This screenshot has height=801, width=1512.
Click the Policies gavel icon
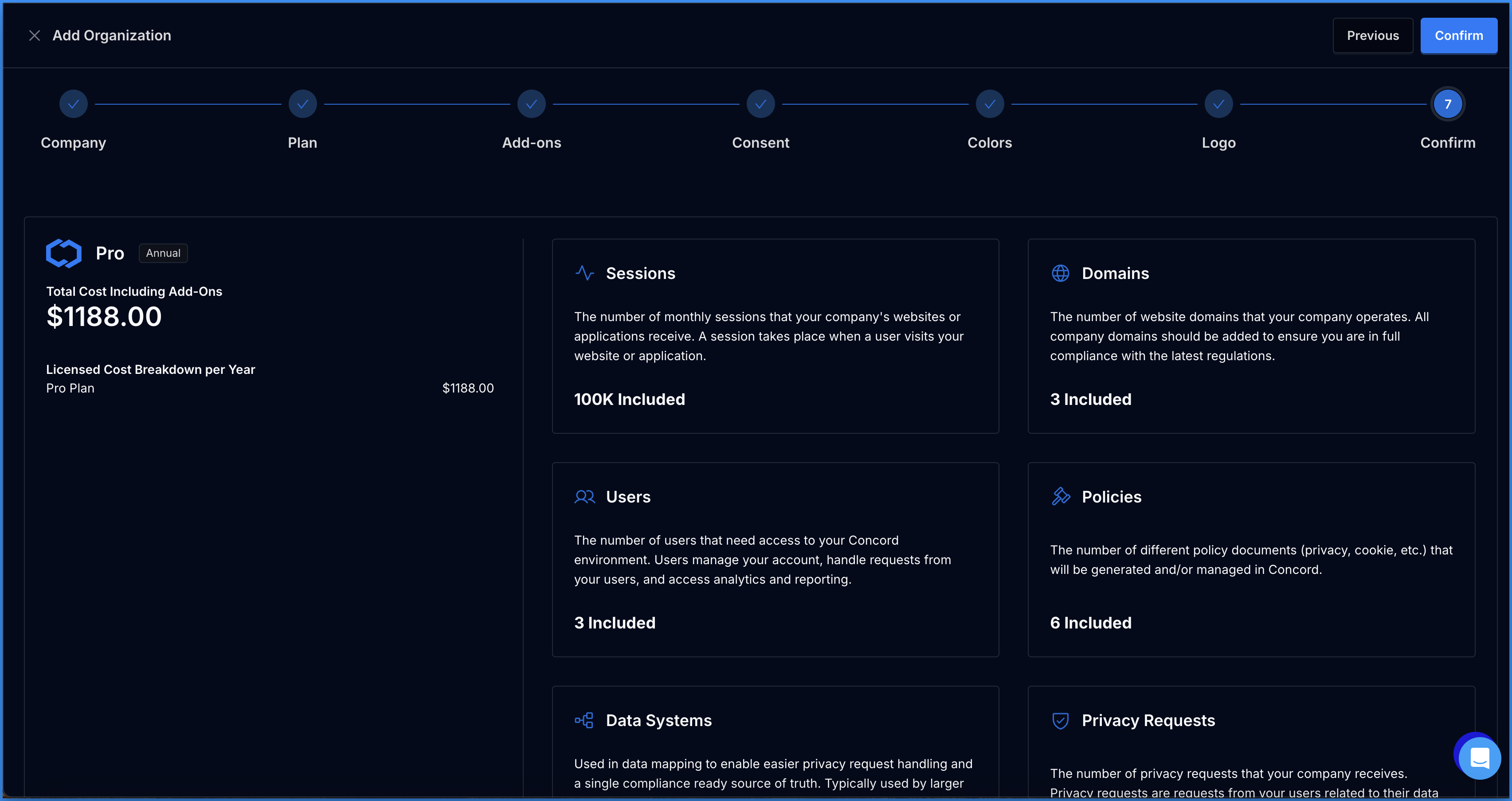pos(1060,496)
